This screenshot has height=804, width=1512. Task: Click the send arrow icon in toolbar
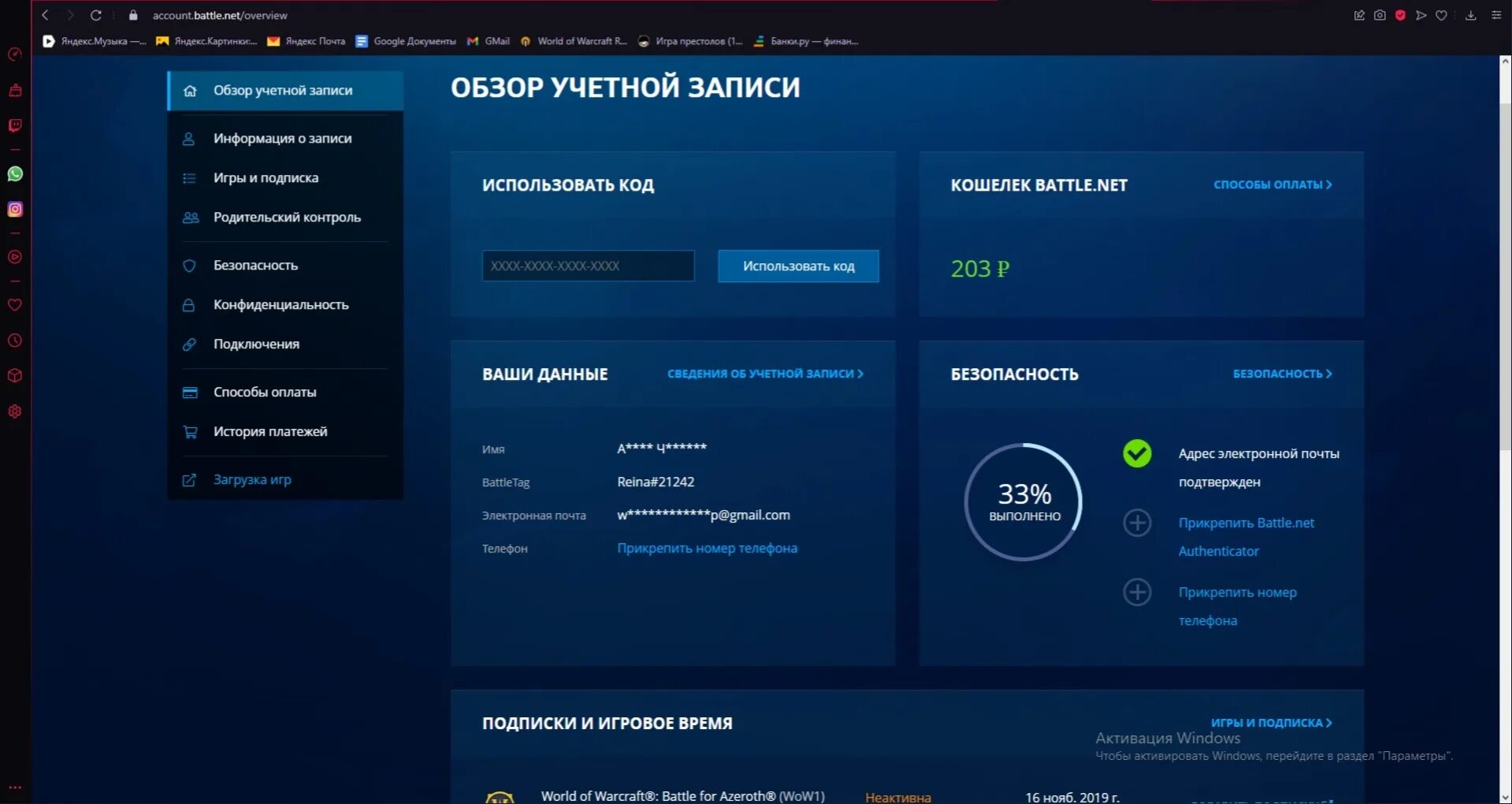pyautogui.click(x=1421, y=15)
